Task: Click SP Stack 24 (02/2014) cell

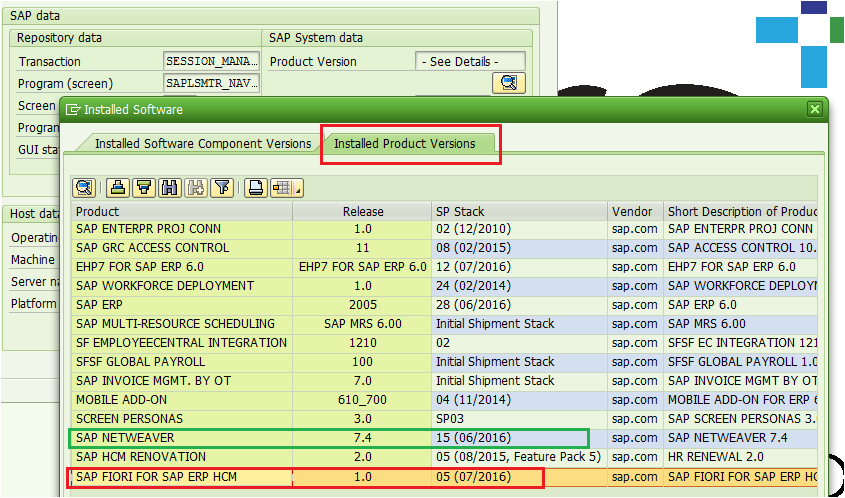Action: coord(520,286)
